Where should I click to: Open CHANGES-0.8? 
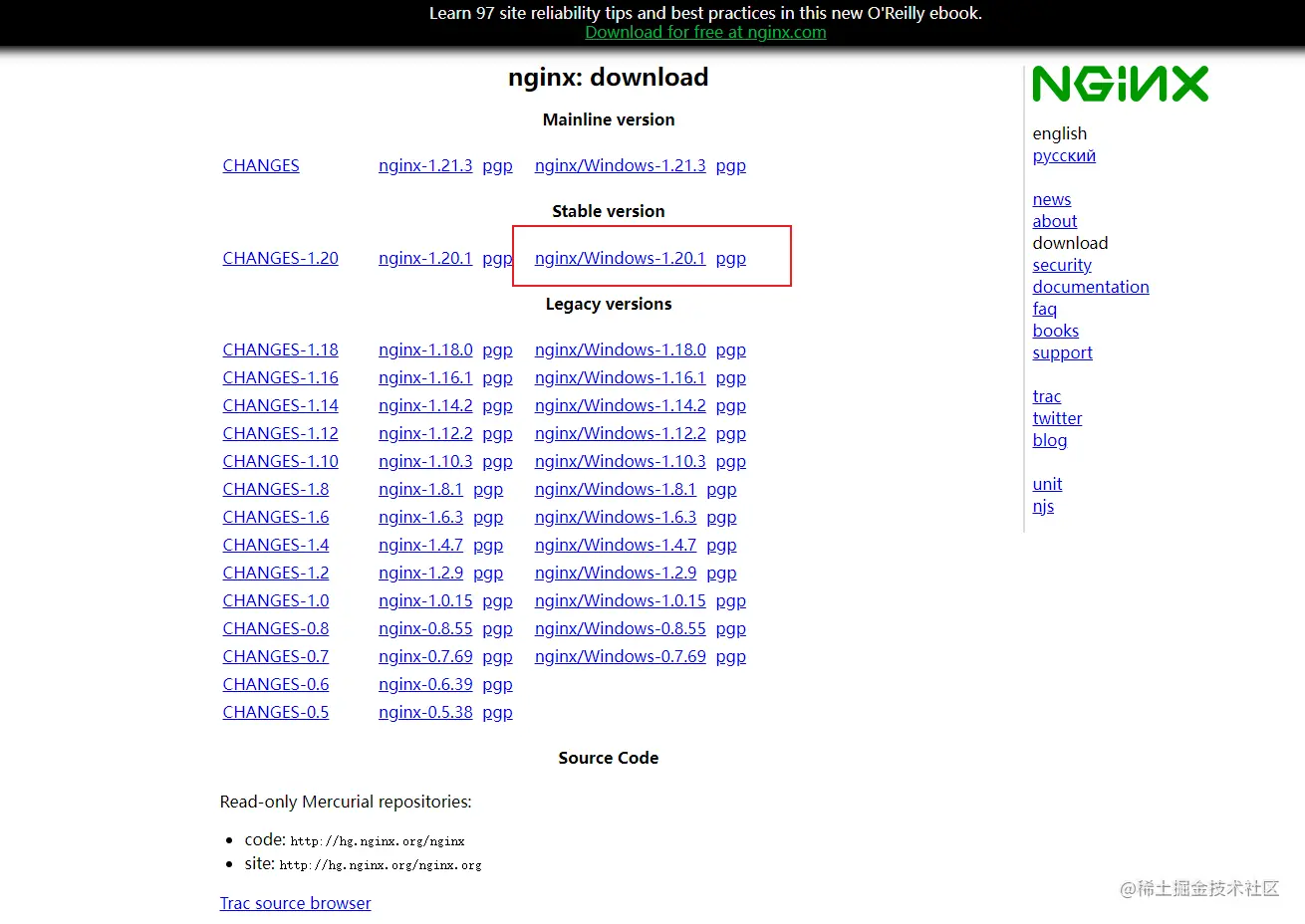[275, 628]
